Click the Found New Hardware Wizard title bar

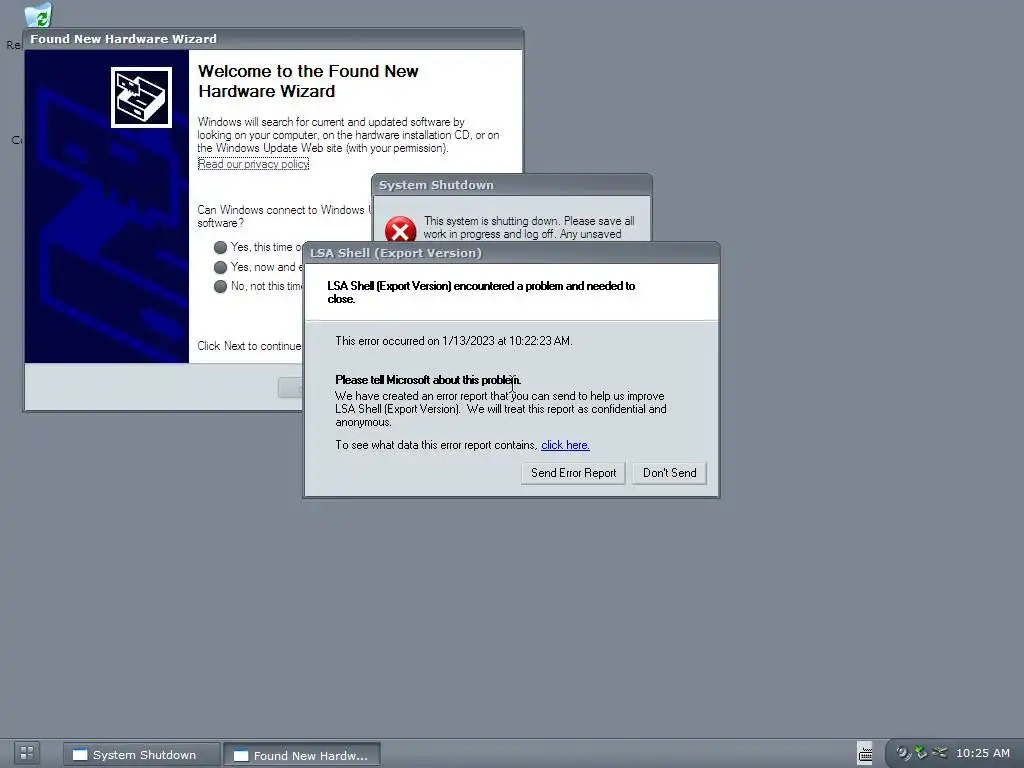click(x=274, y=39)
